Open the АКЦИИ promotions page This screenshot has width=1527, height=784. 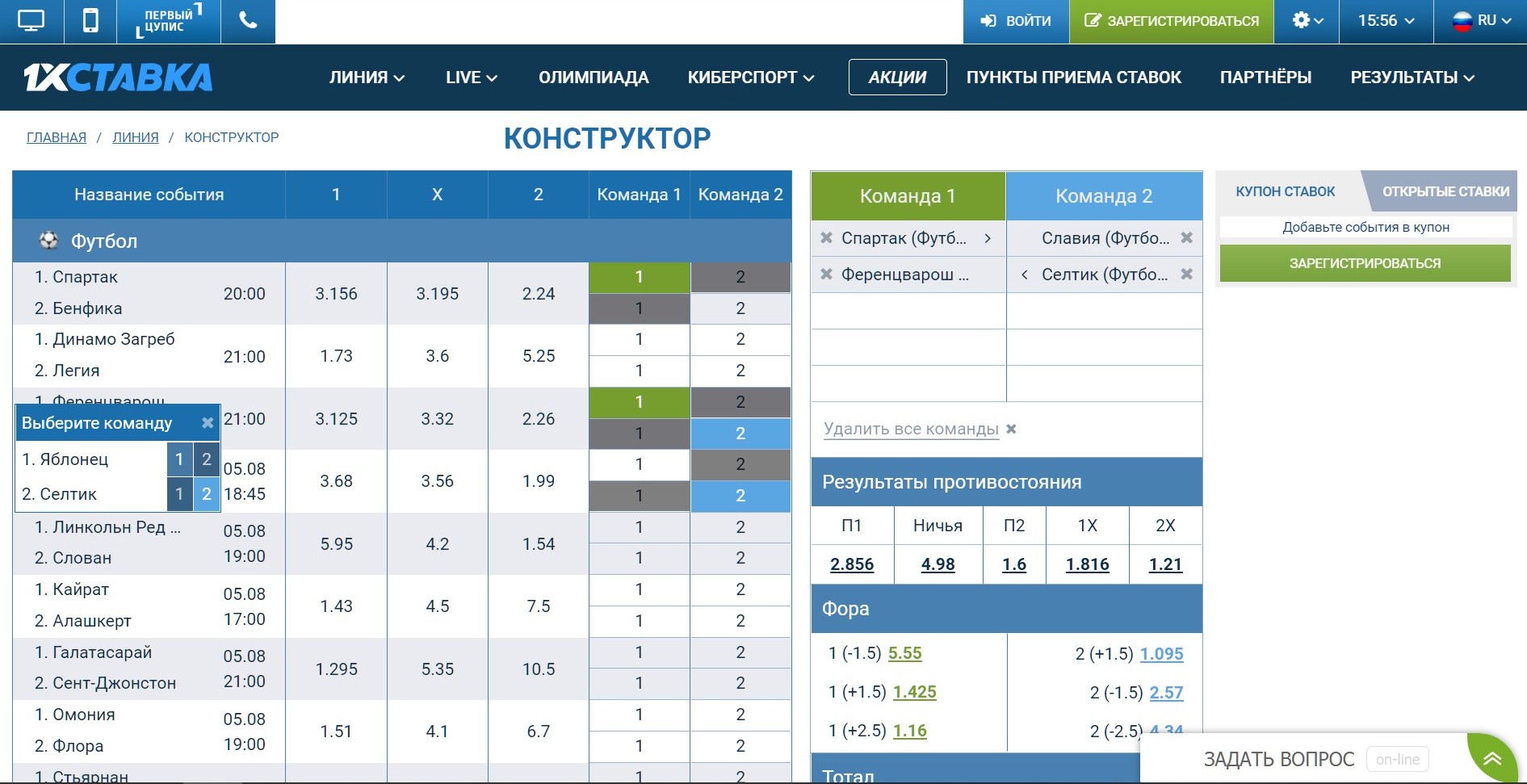tap(897, 78)
